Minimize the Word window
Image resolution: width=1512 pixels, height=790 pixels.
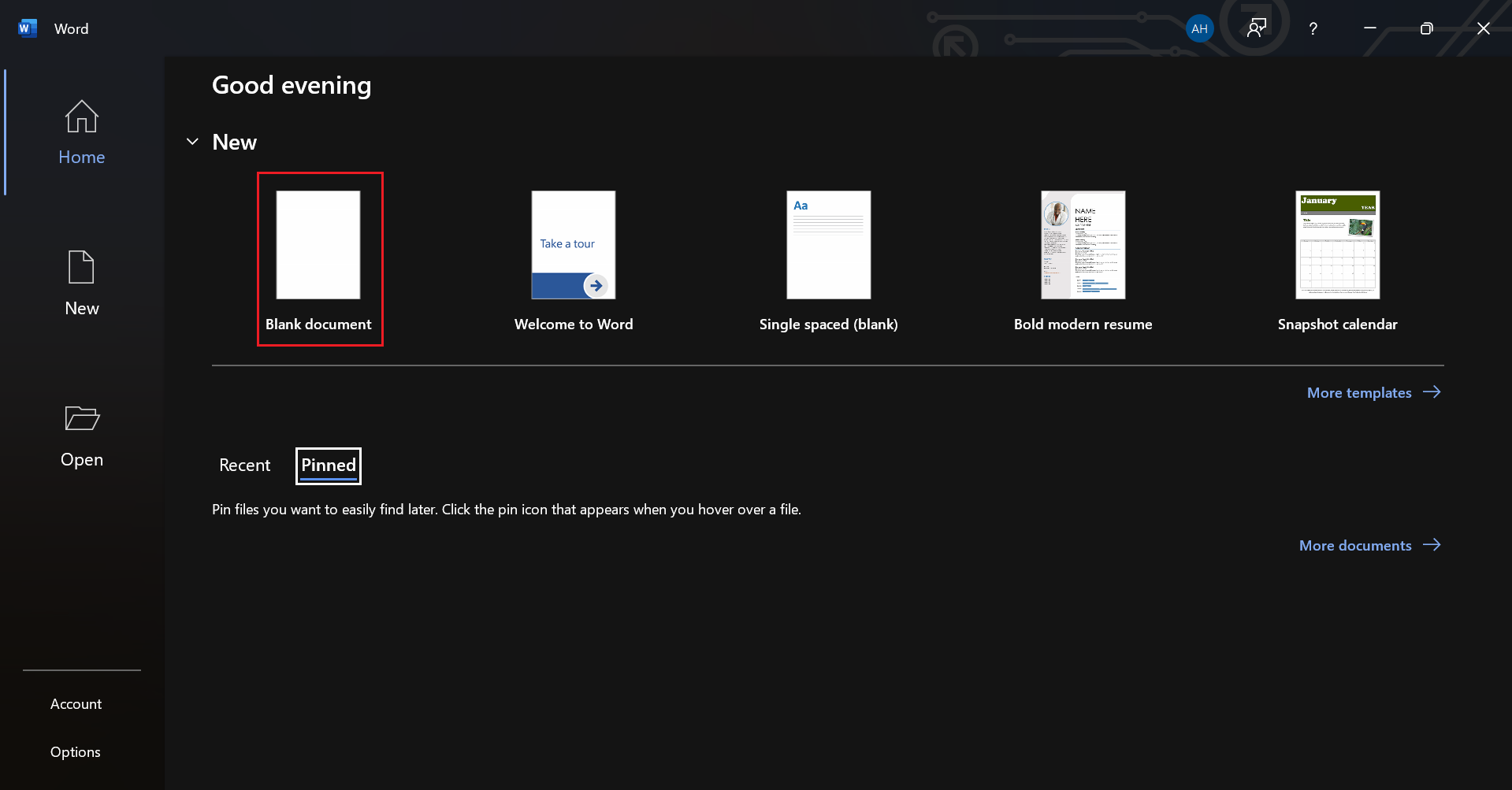pyautogui.click(x=1370, y=28)
